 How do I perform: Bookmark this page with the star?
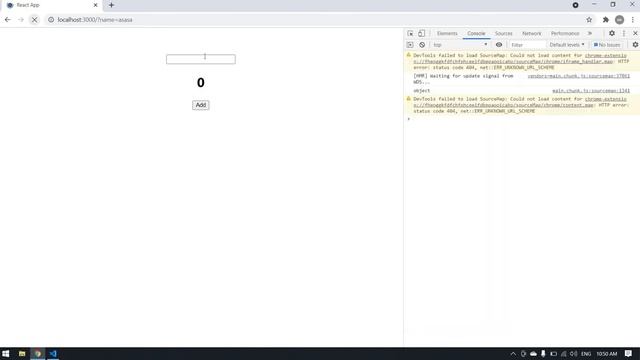click(x=589, y=20)
